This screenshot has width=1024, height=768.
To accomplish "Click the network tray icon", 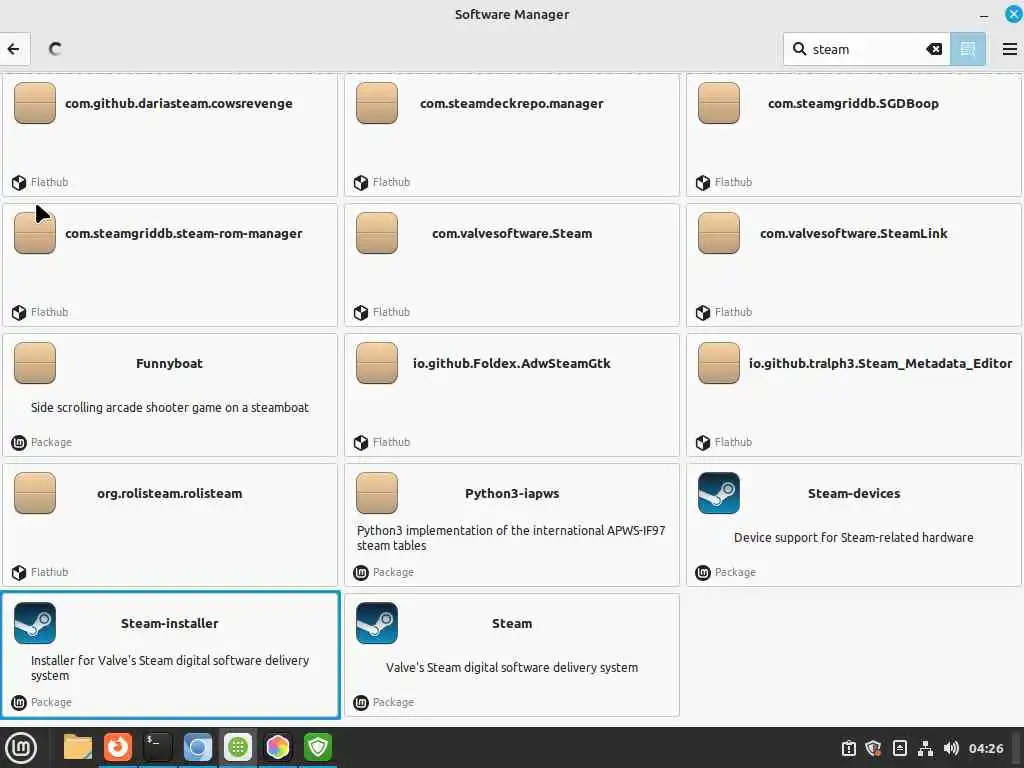I will tap(925, 748).
